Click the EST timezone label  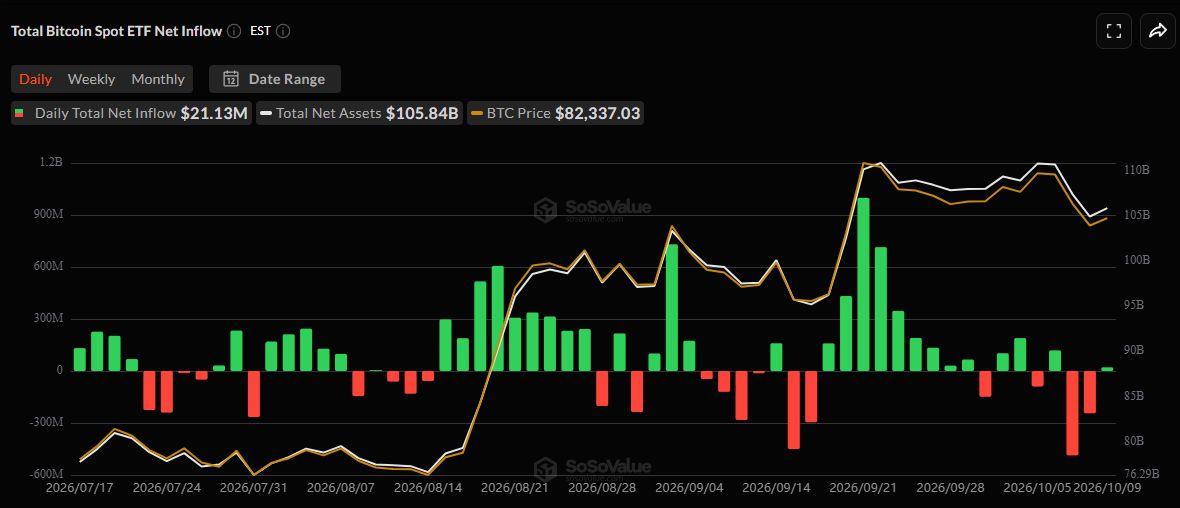click(x=260, y=31)
